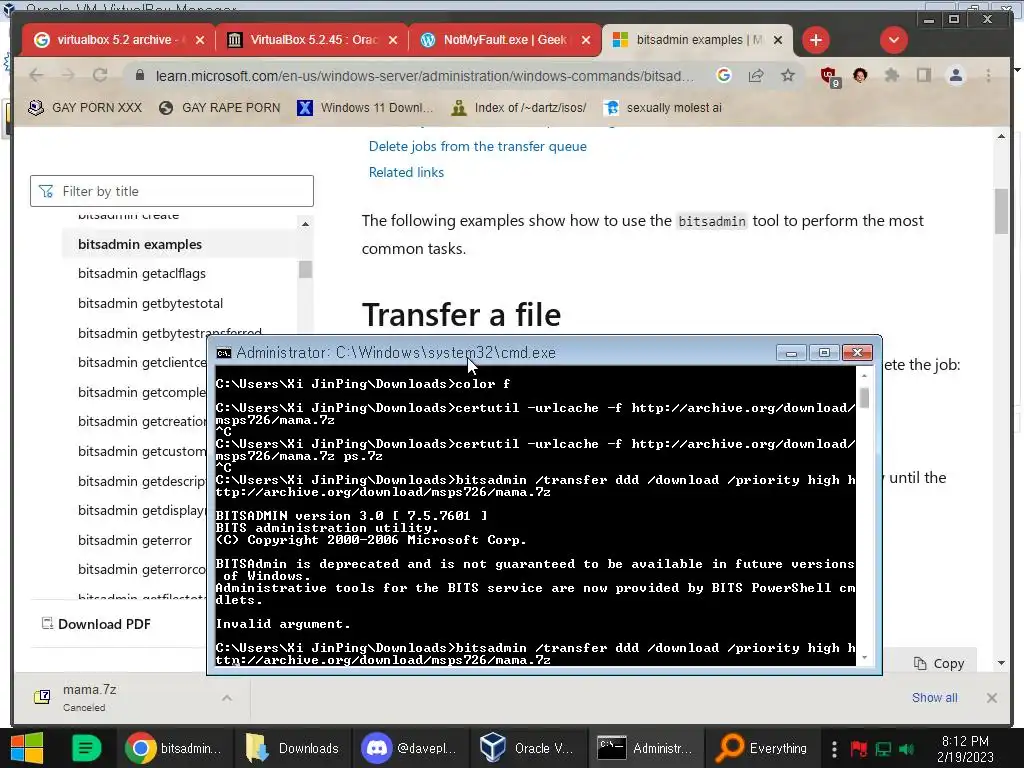Bookmark this page with the star icon
Image resolution: width=1024 pixels, height=768 pixels.
pos(788,75)
